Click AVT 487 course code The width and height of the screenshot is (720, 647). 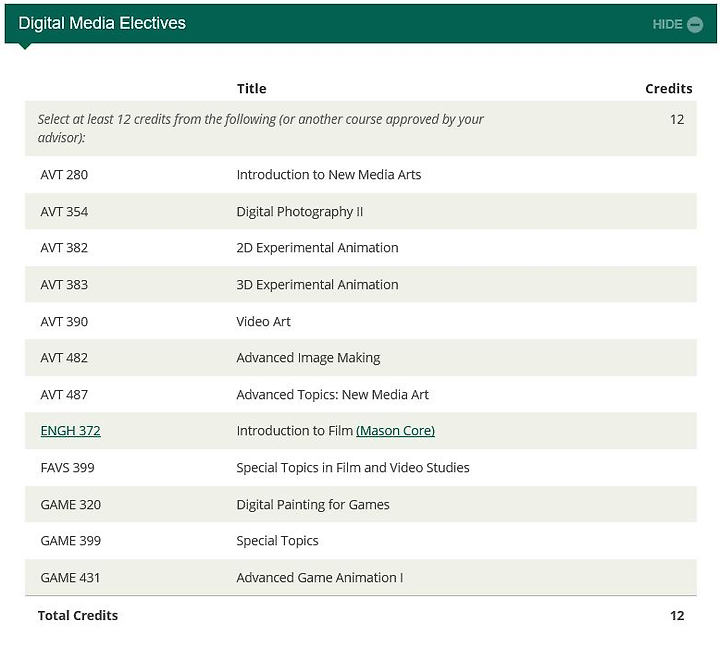pyautogui.click(x=64, y=395)
